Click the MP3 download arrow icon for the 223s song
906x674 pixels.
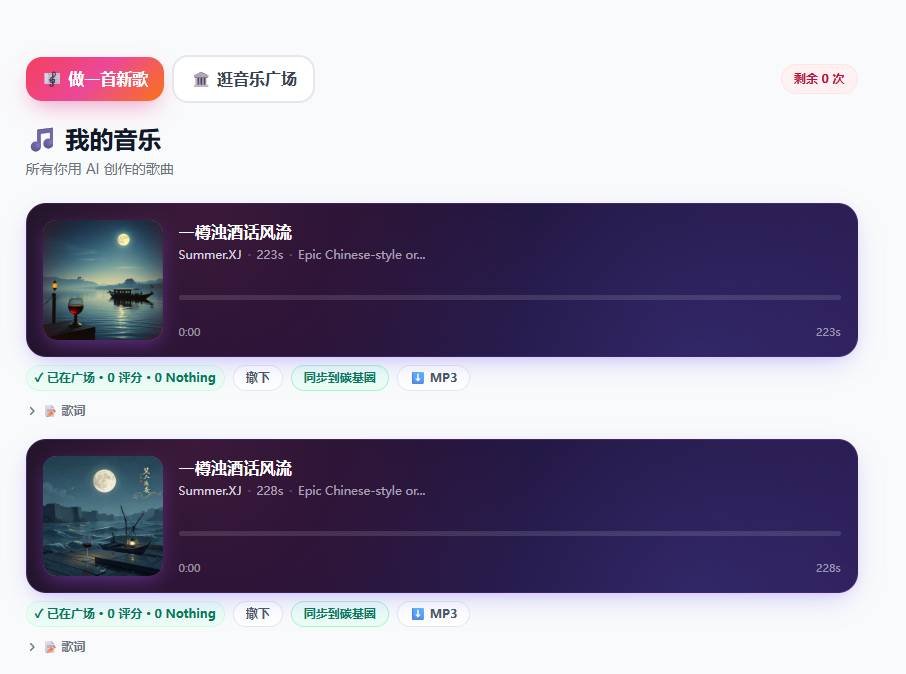[418, 378]
